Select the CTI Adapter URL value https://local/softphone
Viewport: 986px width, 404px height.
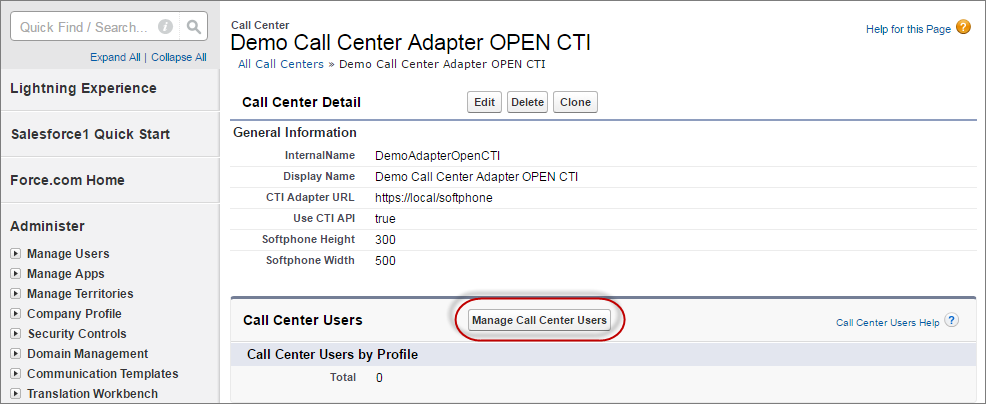(x=433, y=198)
